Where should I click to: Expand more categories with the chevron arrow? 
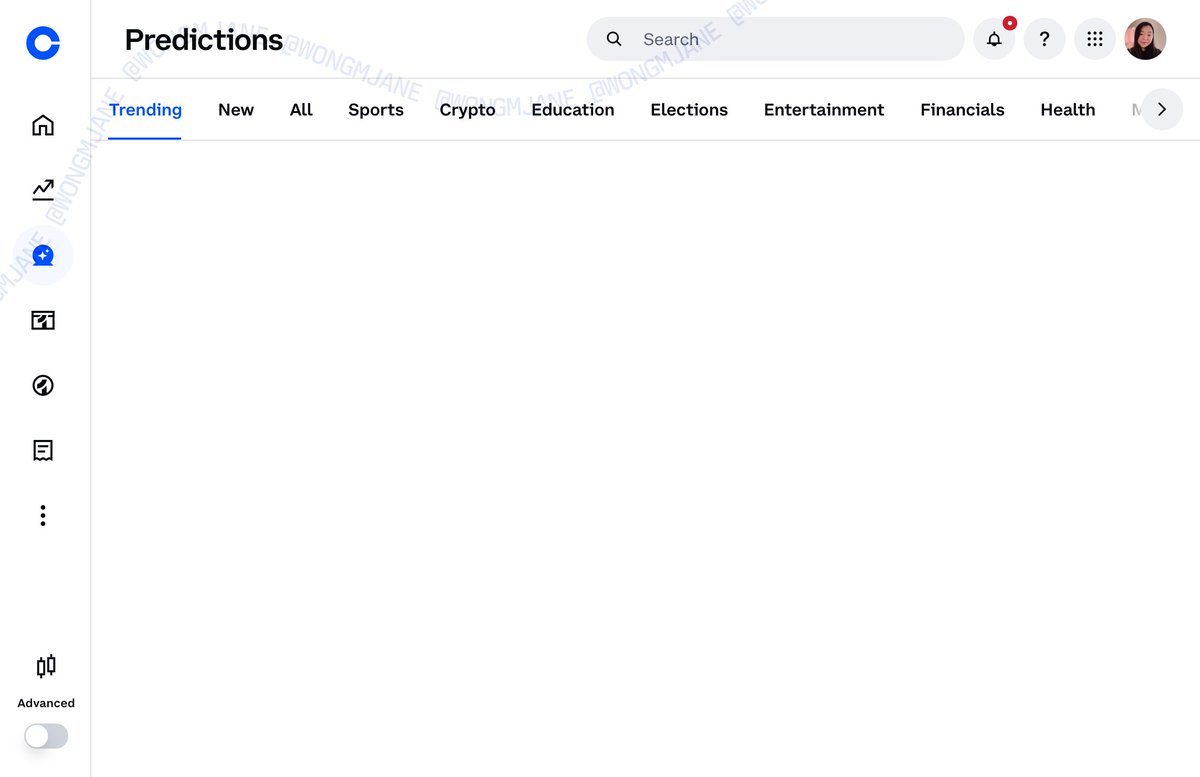(x=1161, y=110)
